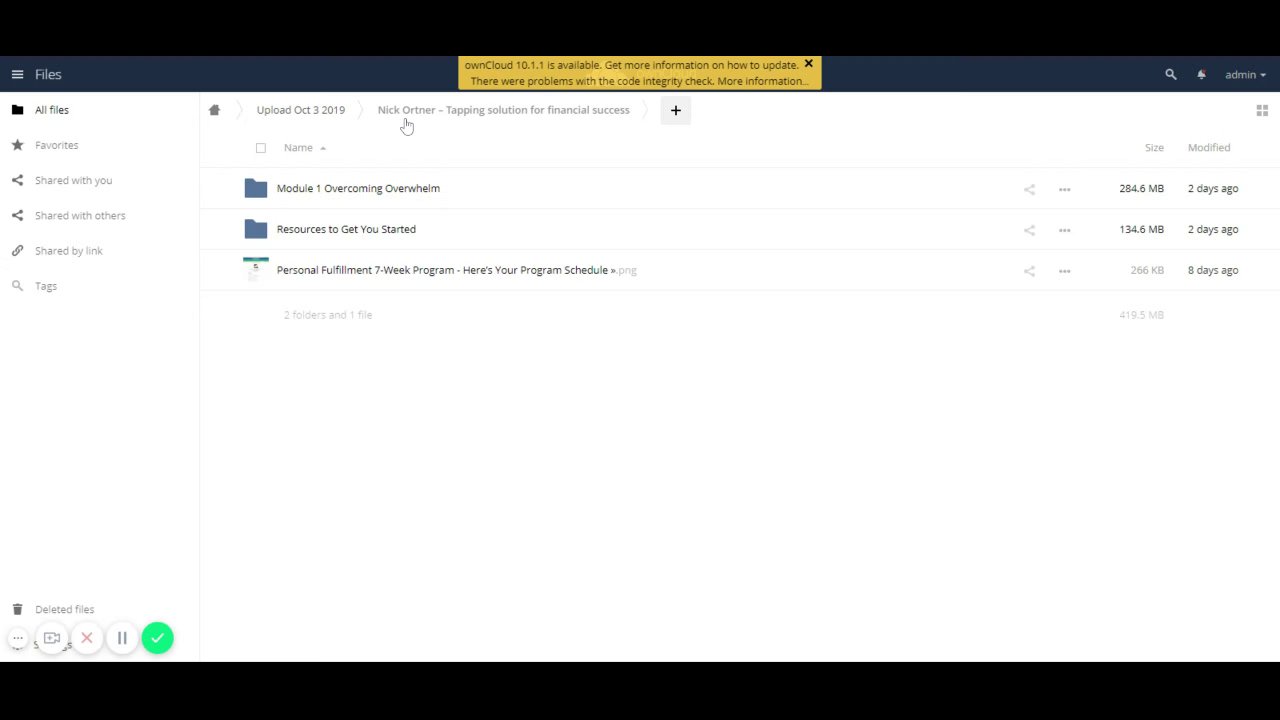Click the Deleted files trash icon
This screenshot has height=720, width=1280.
point(17,609)
